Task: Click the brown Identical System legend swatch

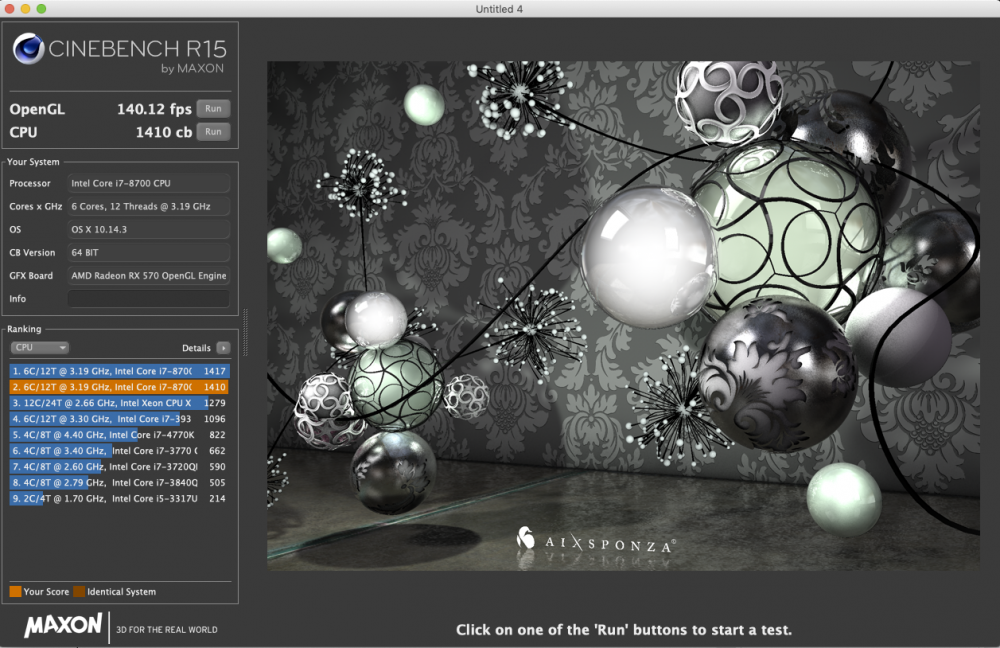Action: click(x=79, y=591)
